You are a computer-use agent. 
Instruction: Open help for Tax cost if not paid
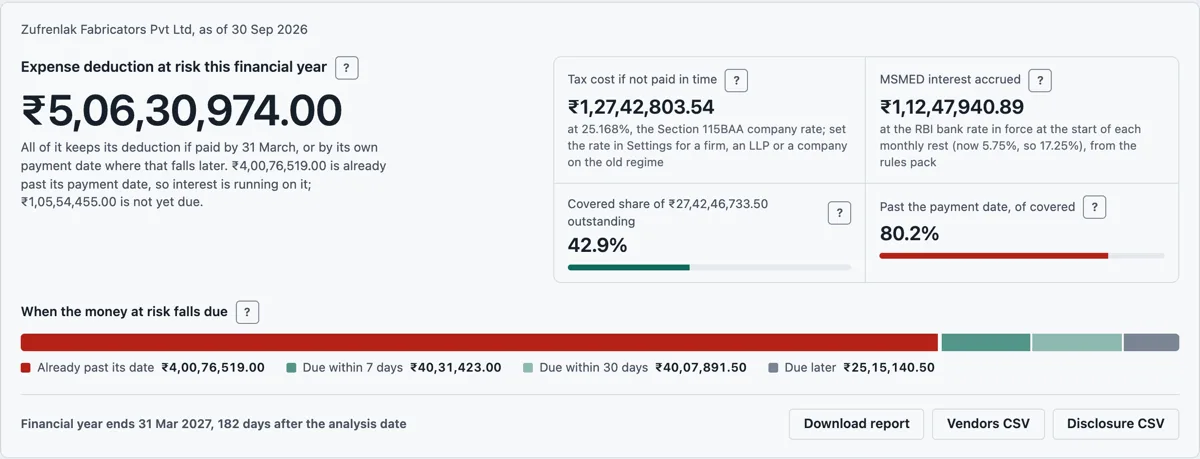tap(737, 80)
